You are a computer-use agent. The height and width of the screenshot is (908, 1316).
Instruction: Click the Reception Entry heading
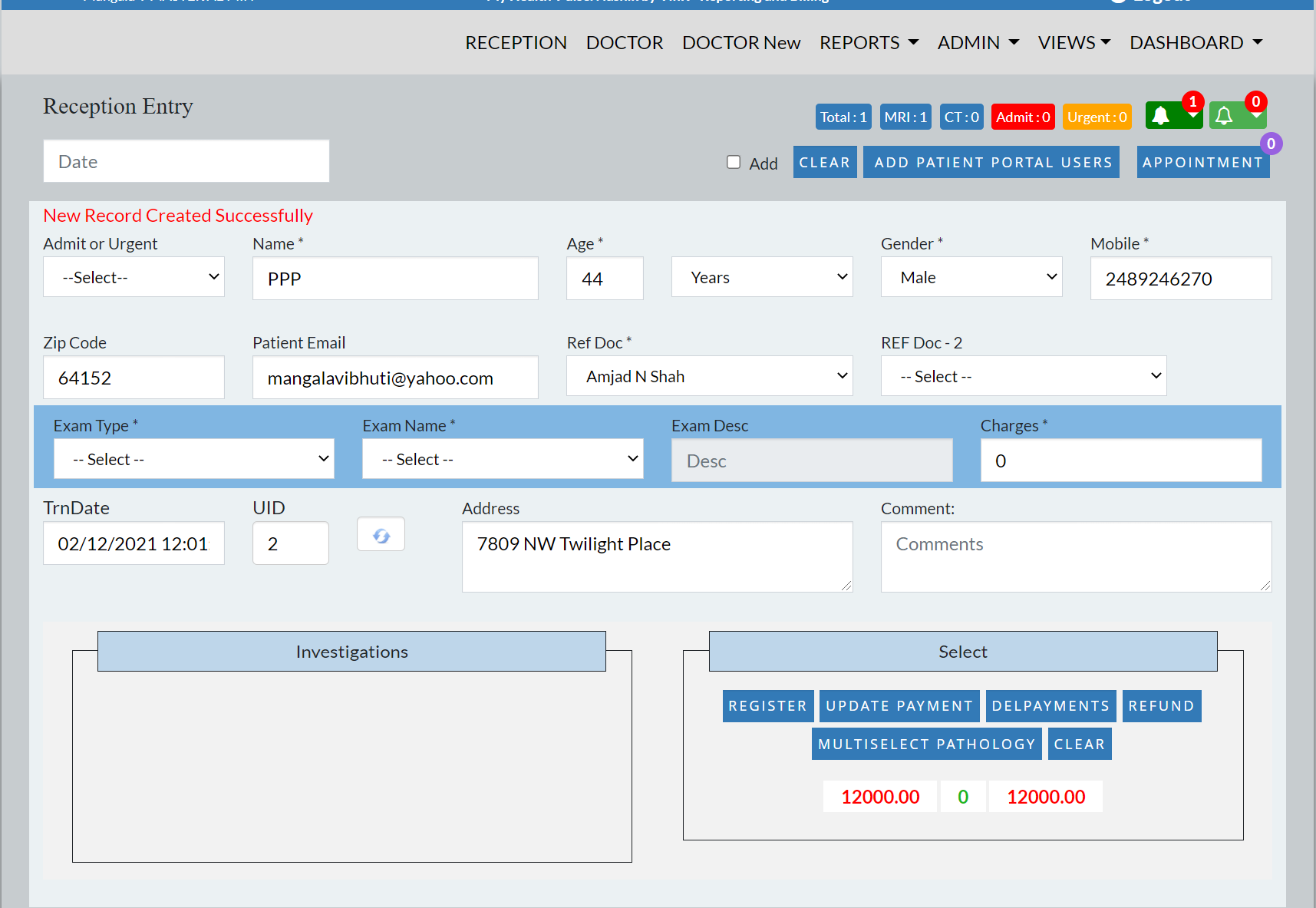coord(118,106)
